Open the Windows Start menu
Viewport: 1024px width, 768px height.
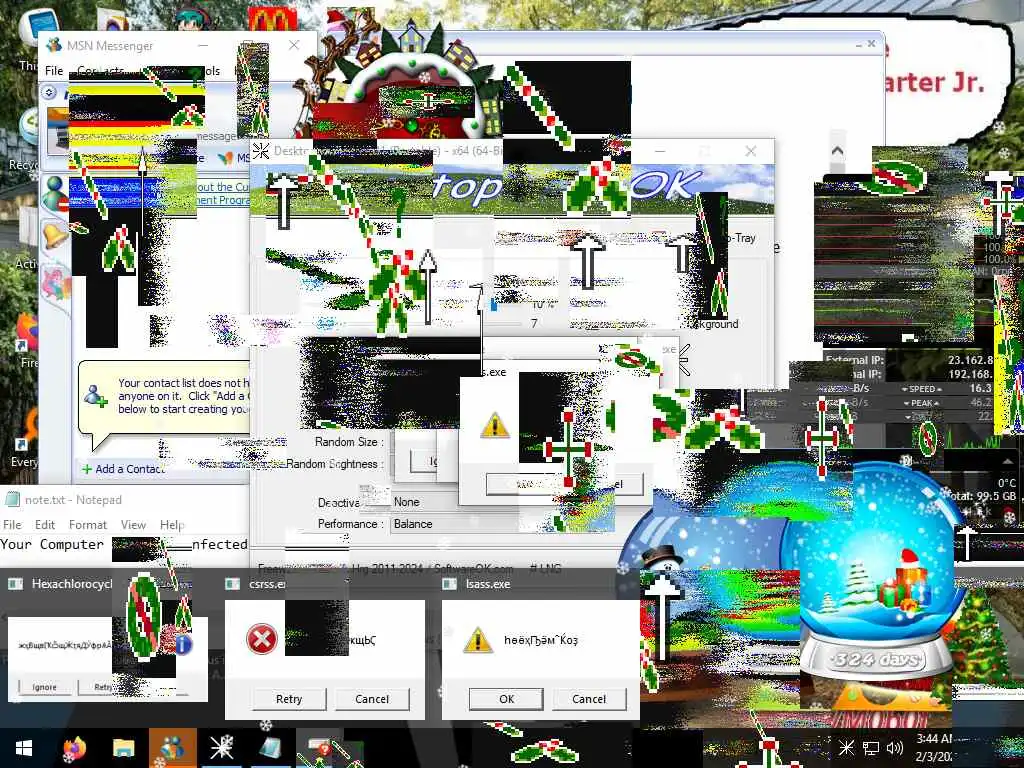(24, 748)
